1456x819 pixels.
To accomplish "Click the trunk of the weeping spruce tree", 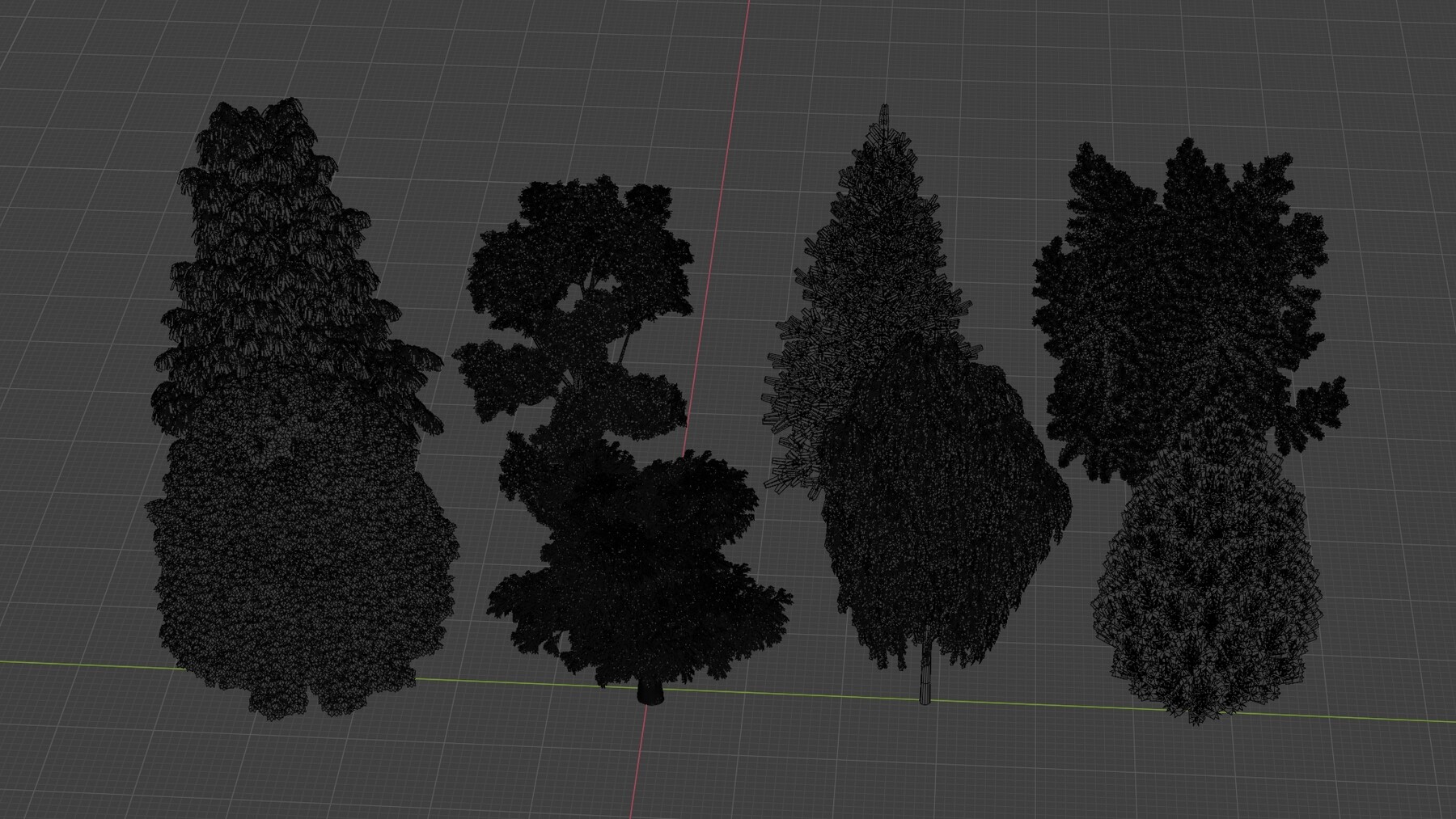I will click(x=926, y=687).
